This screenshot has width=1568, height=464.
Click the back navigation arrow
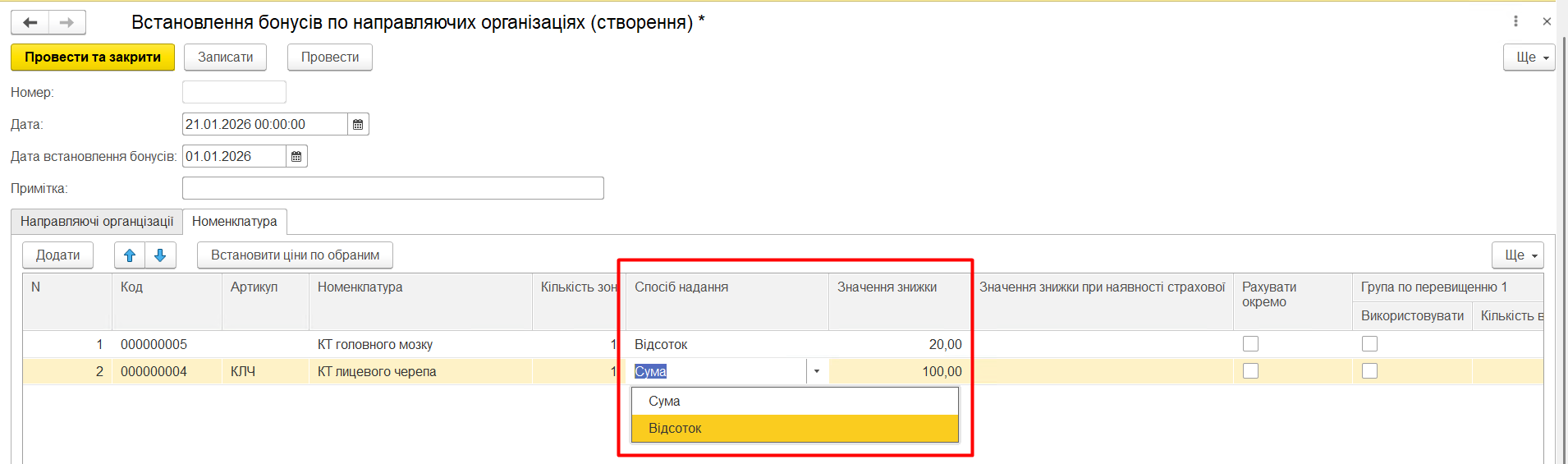pyautogui.click(x=30, y=22)
